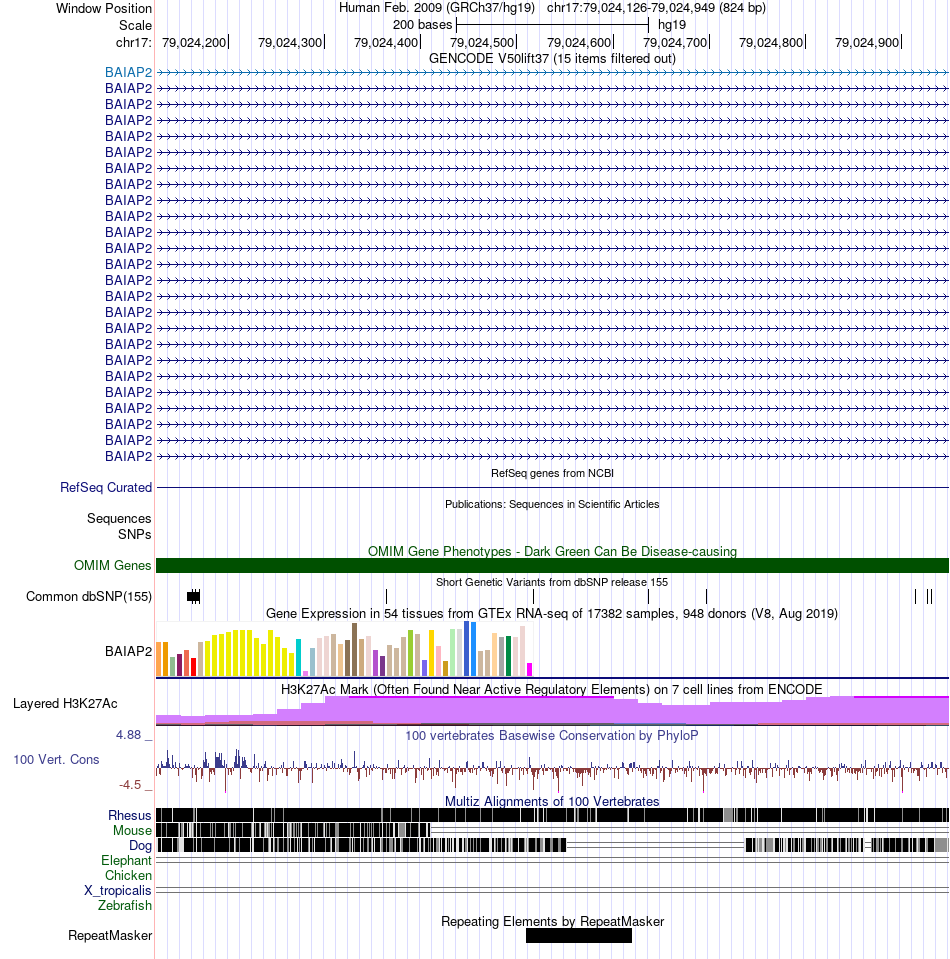
Task: Click the 100 Vert. Cons track label
Action: [56, 760]
